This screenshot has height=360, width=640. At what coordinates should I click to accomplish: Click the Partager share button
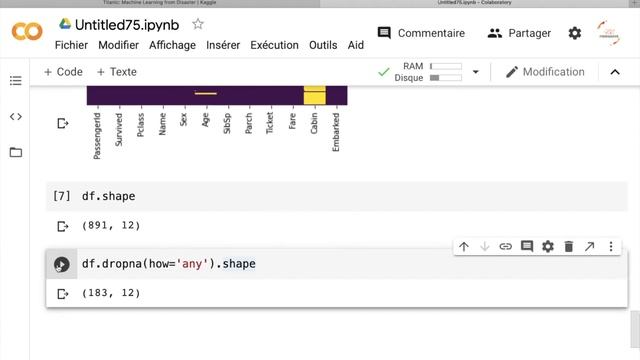519,33
